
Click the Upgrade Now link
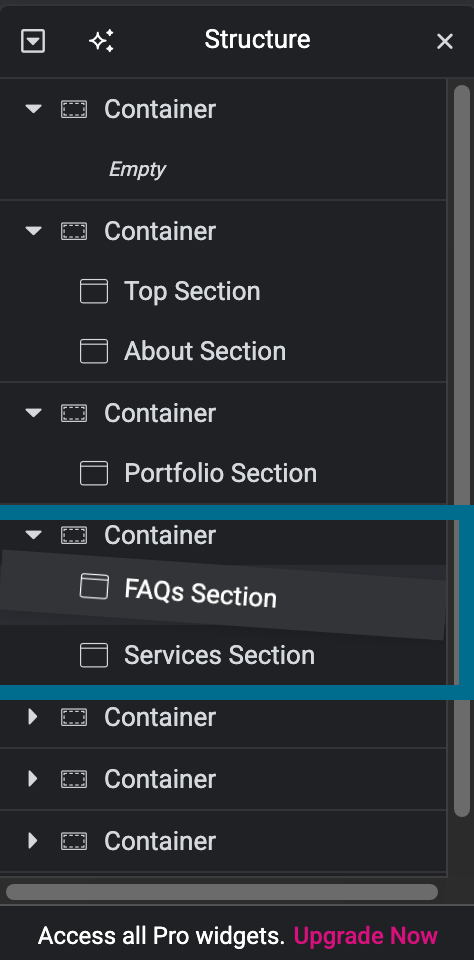tap(366, 936)
